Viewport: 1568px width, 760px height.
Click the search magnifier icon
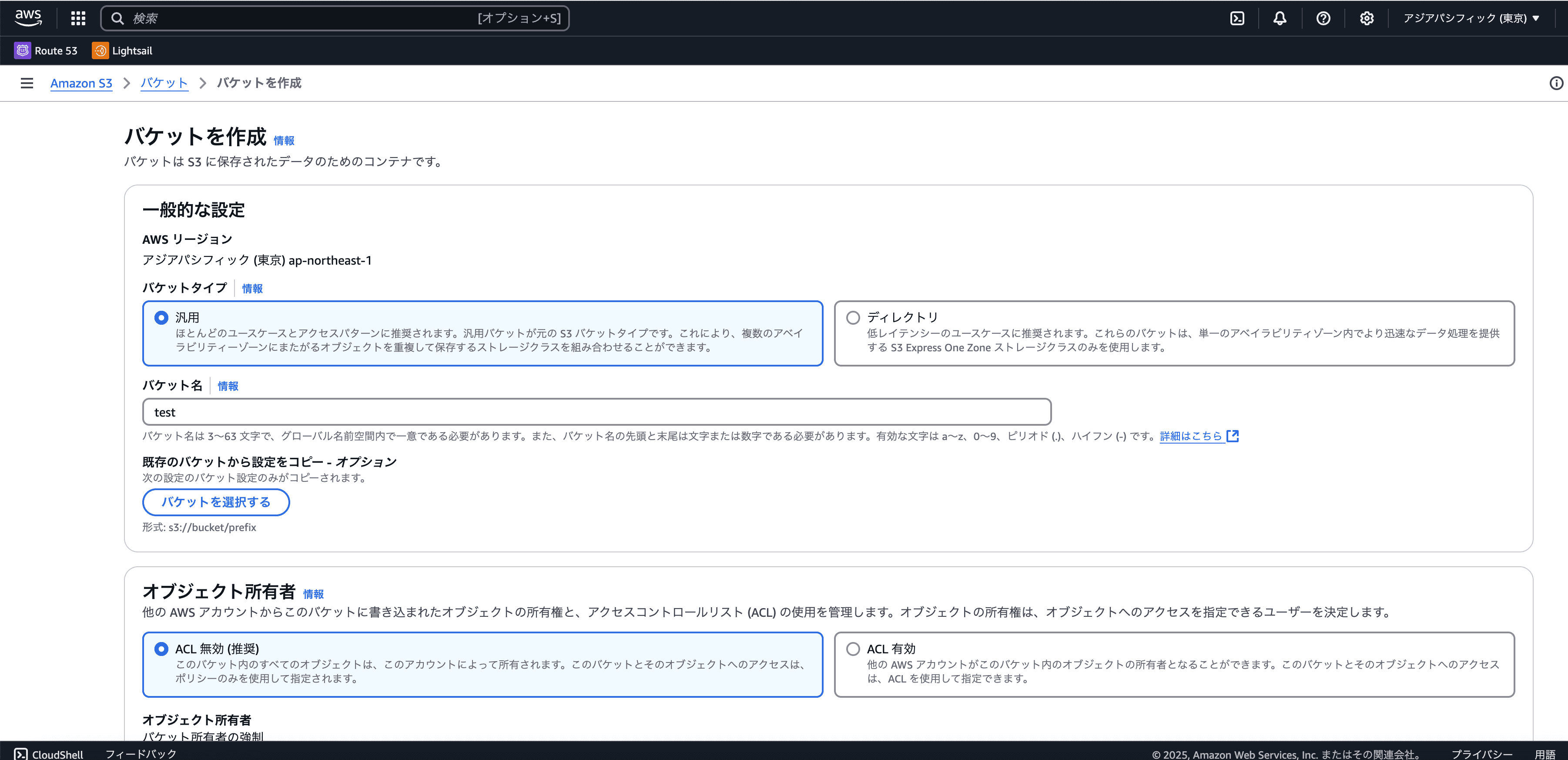tap(117, 18)
